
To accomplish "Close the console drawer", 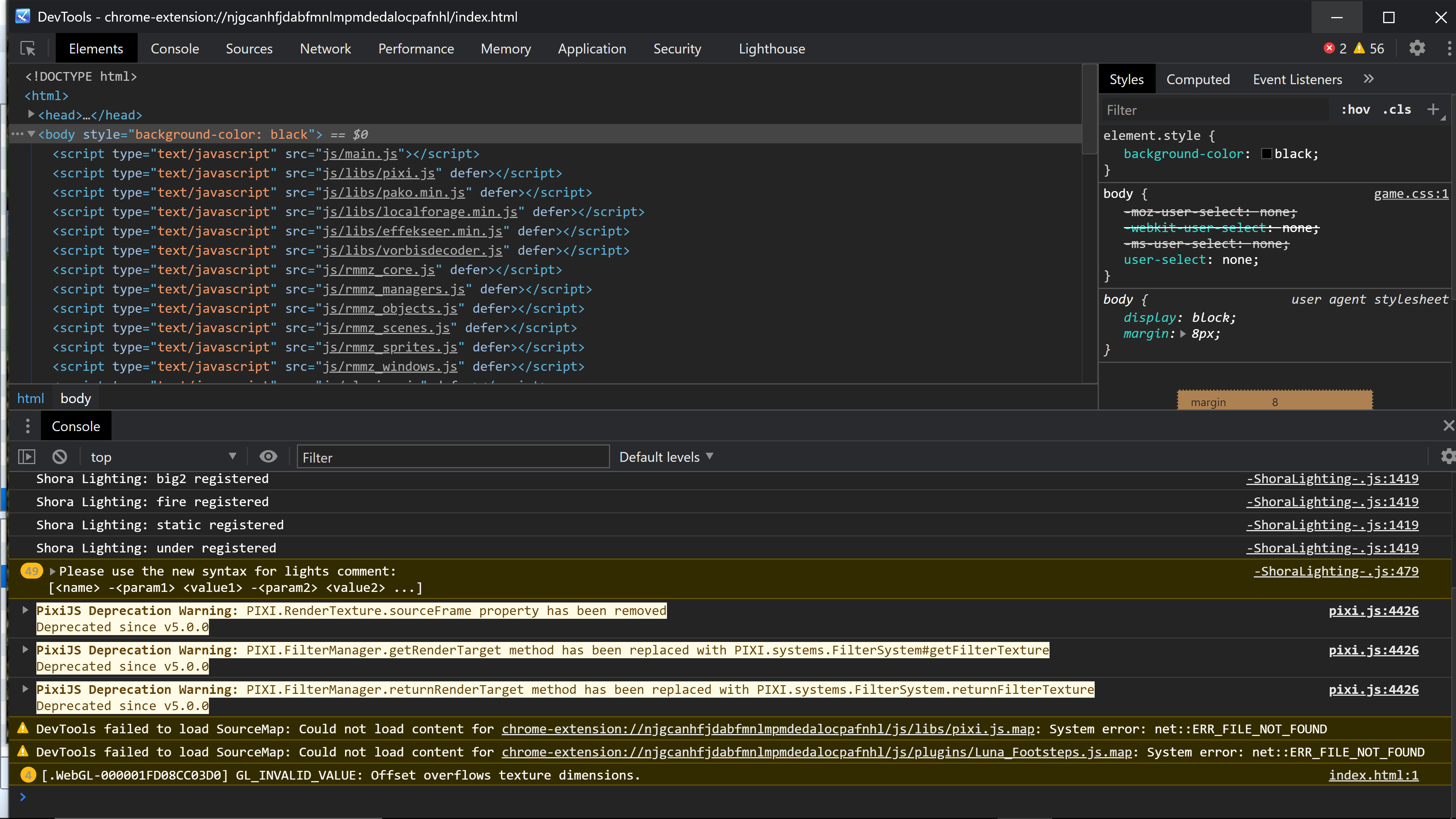I will 1448,425.
